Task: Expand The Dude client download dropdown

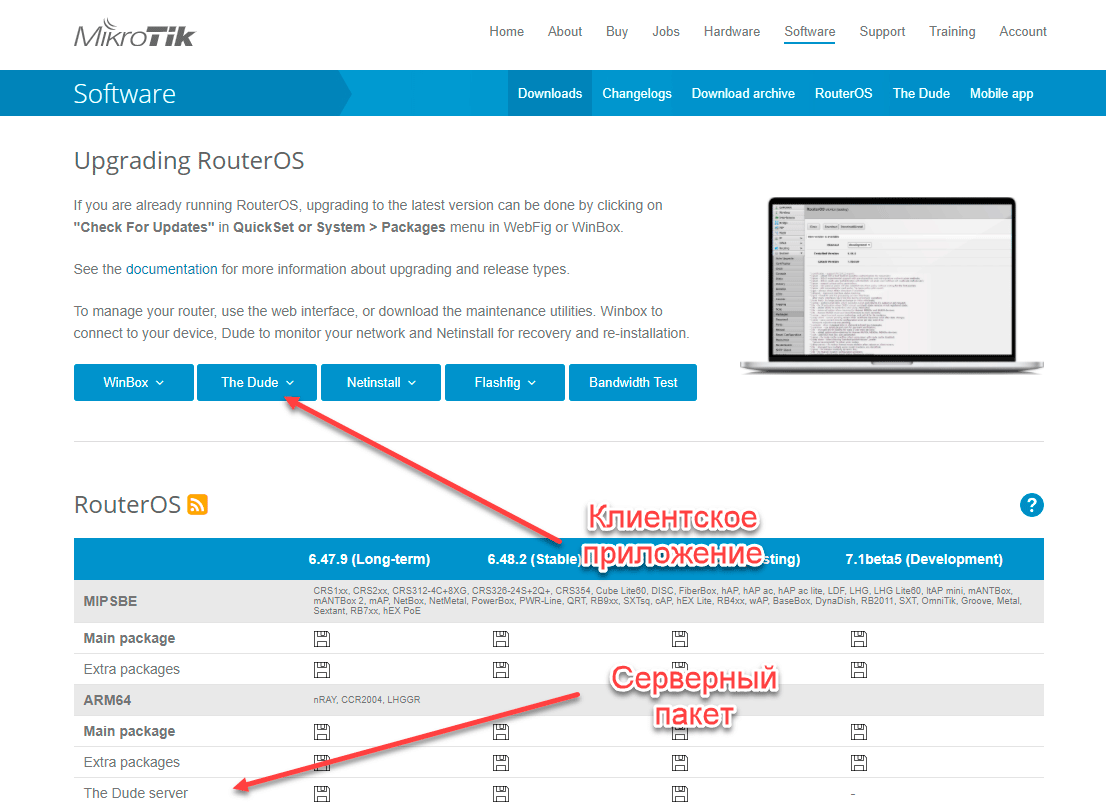Action: coord(257,382)
